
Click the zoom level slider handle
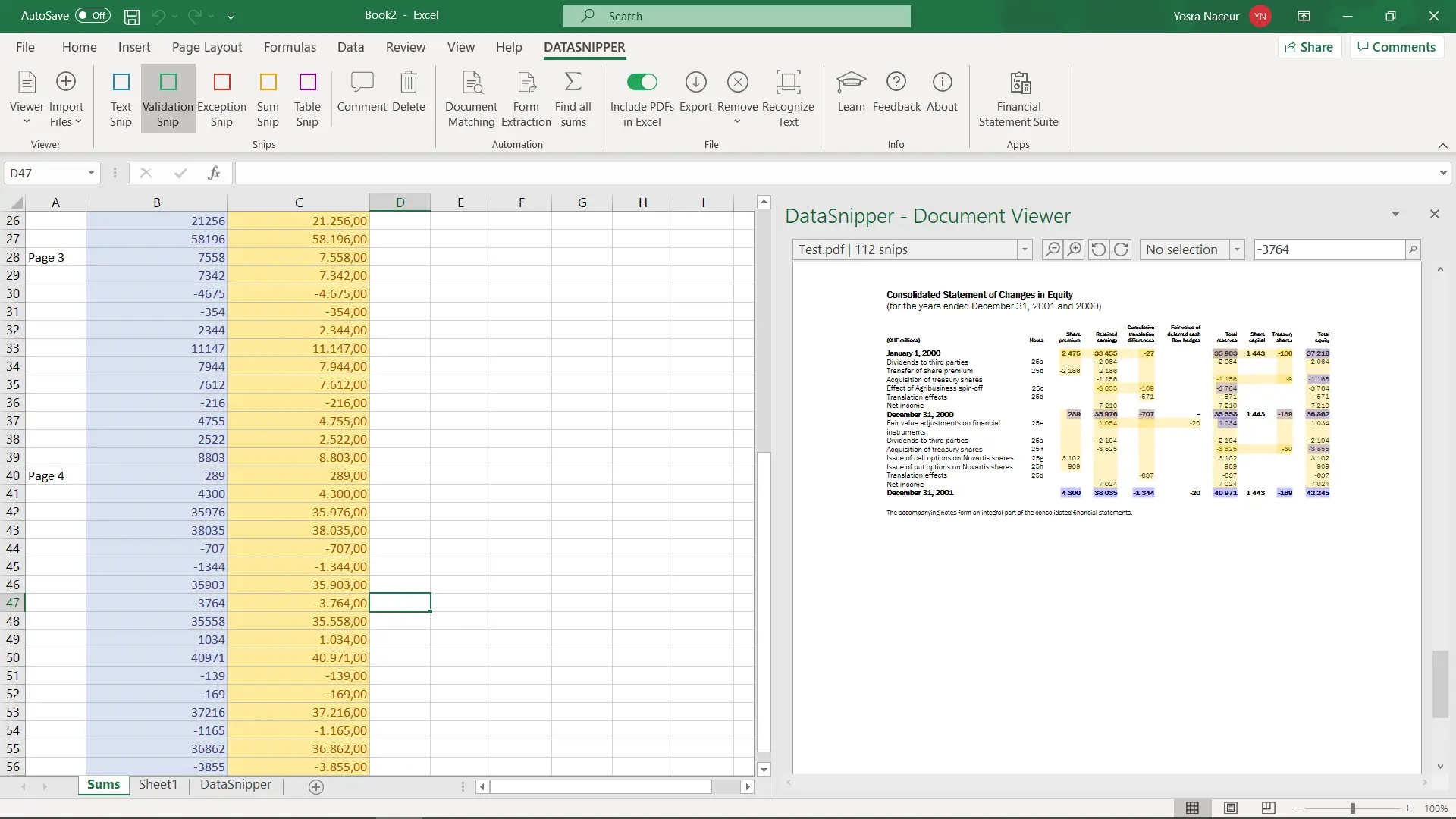(x=1352, y=808)
